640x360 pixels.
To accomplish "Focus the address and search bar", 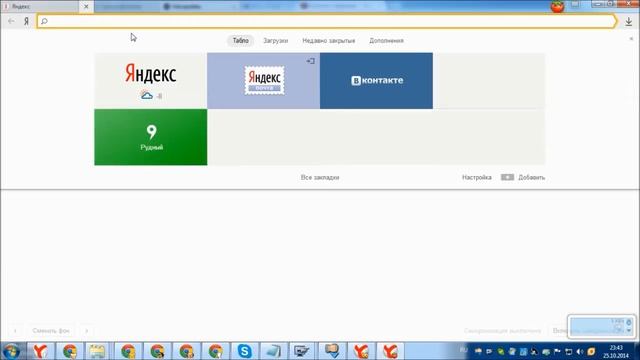I will point(327,21).
